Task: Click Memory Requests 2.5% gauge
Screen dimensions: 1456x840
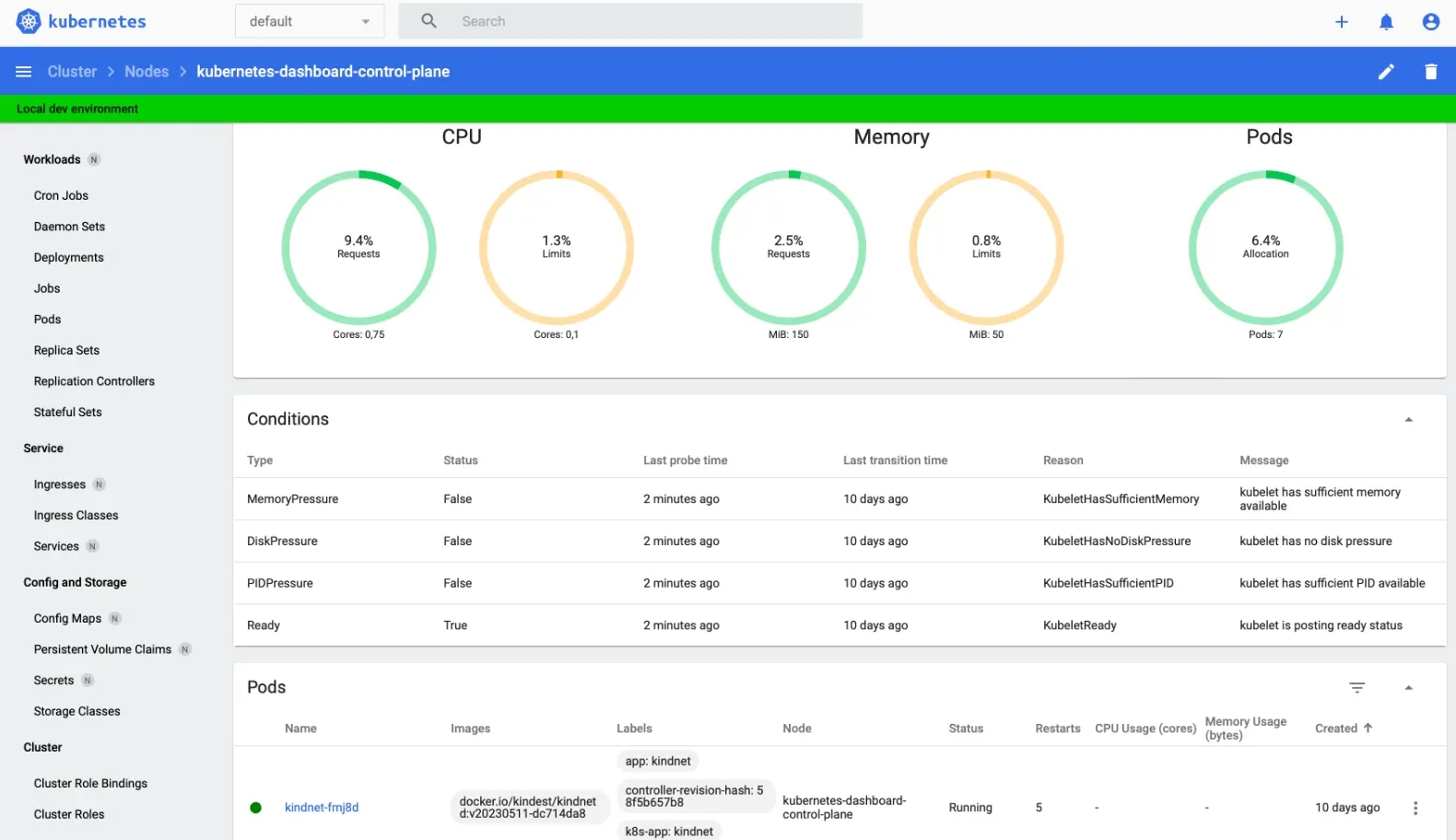Action: pyautogui.click(x=789, y=247)
